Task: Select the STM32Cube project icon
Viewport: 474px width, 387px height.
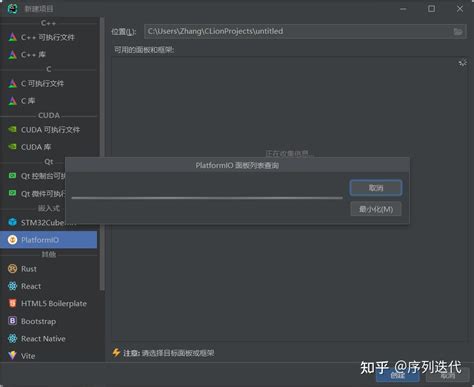Action: coord(12,222)
